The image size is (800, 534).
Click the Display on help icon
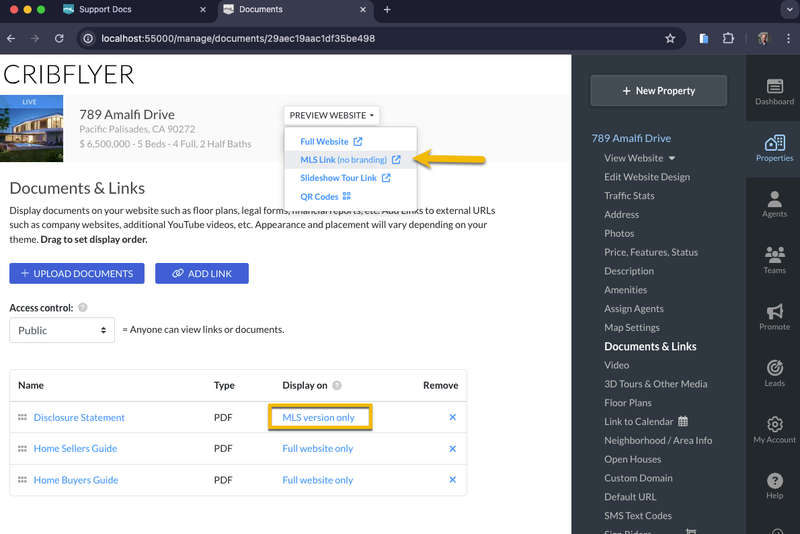(x=337, y=386)
